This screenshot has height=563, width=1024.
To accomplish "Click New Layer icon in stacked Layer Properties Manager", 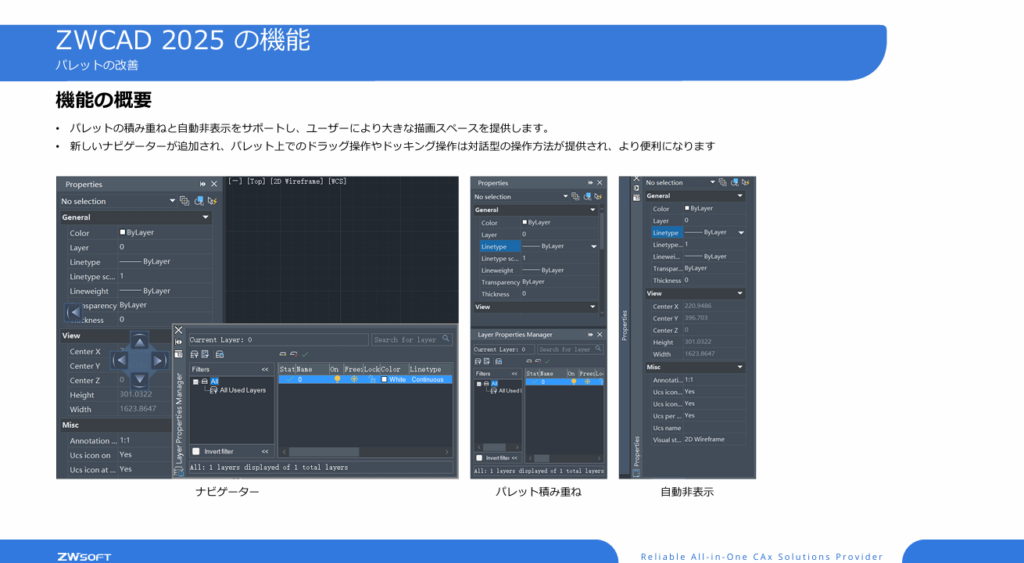I will [529, 361].
